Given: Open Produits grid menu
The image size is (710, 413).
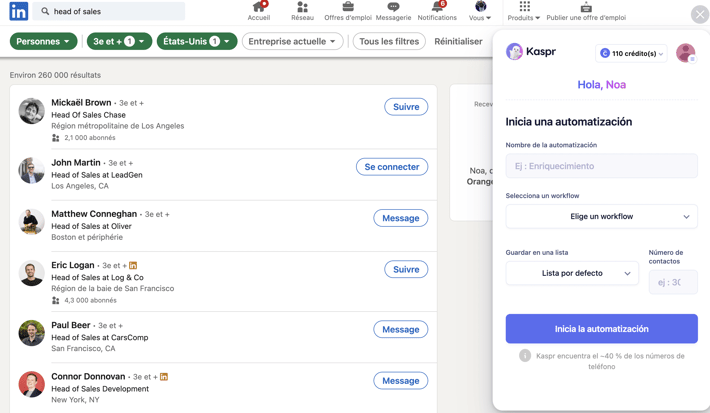Looking at the screenshot, I should 524,11.
